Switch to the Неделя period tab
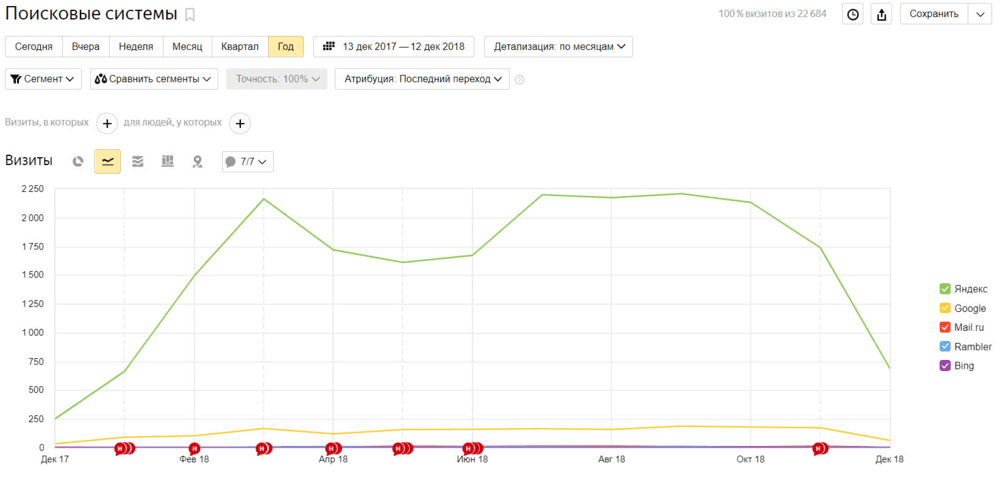This screenshot has height=480, width=1000. (x=136, y=47)
